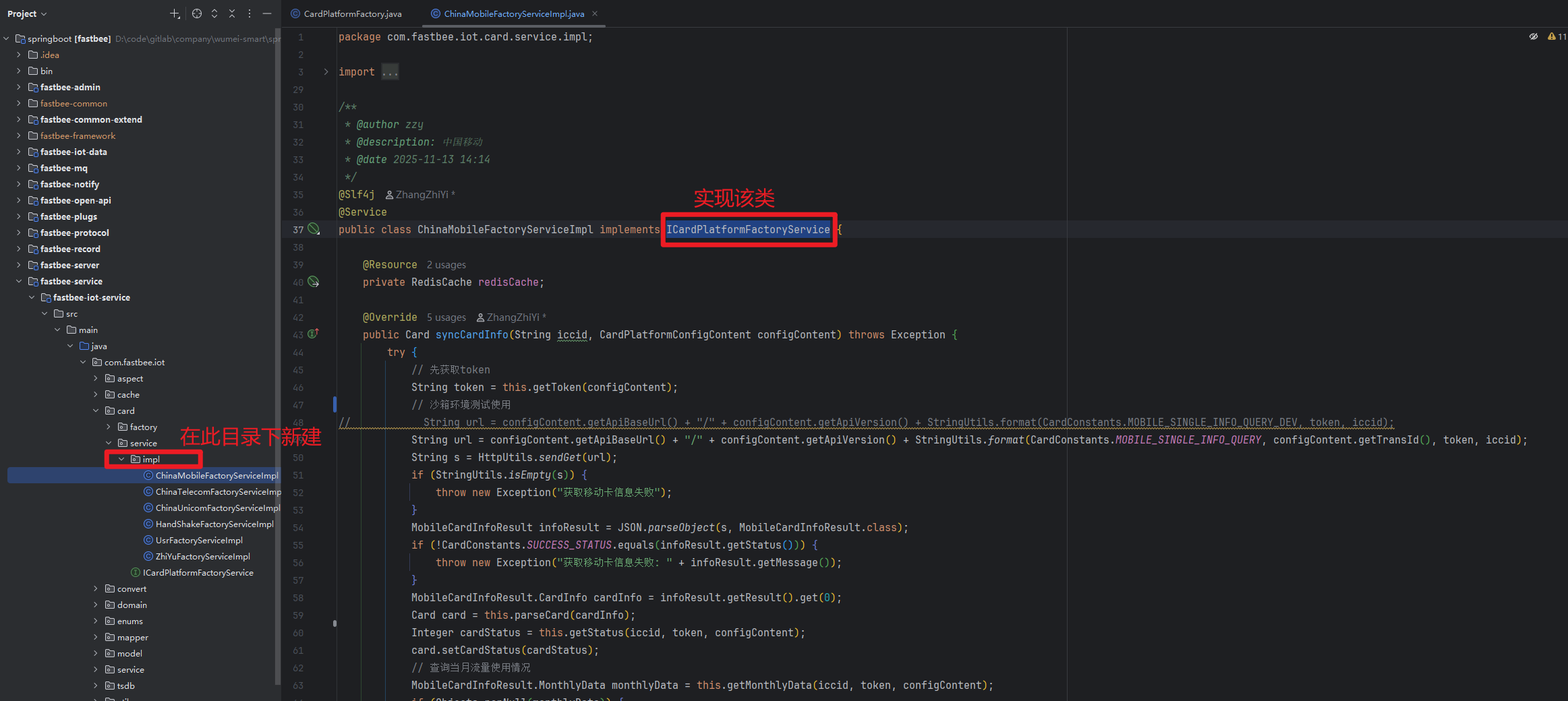
Task: Expand the fastbee-iot-data module
Action: (x=19, y=152)
